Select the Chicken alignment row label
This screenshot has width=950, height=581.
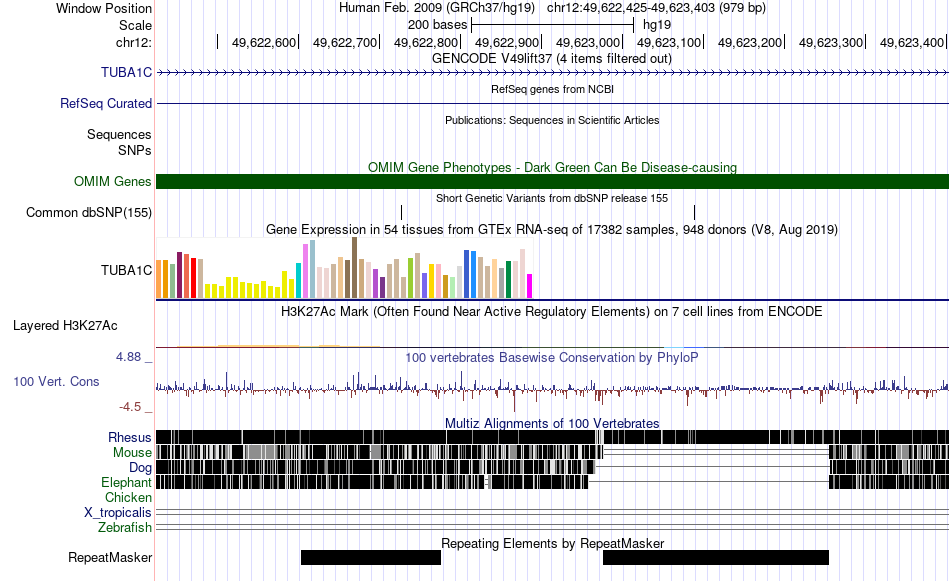point(128,497)
